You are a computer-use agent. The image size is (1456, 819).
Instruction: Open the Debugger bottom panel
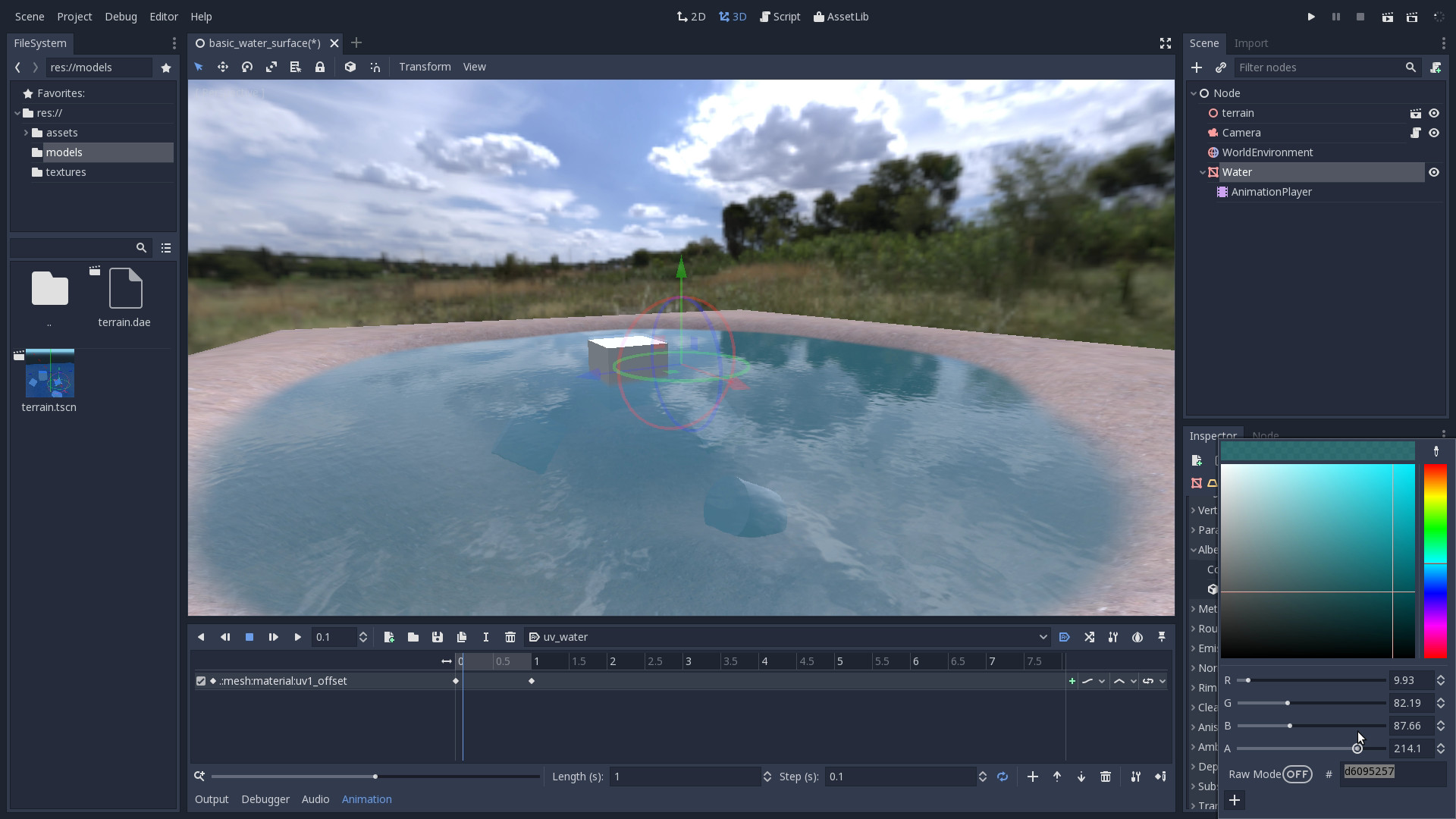point(265,799)
